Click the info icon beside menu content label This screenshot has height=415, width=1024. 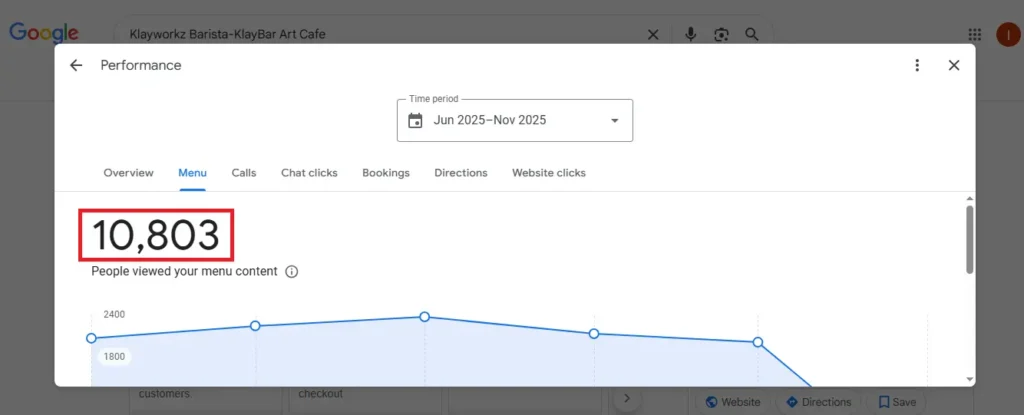pyautogui.click(x=292, y=272)
